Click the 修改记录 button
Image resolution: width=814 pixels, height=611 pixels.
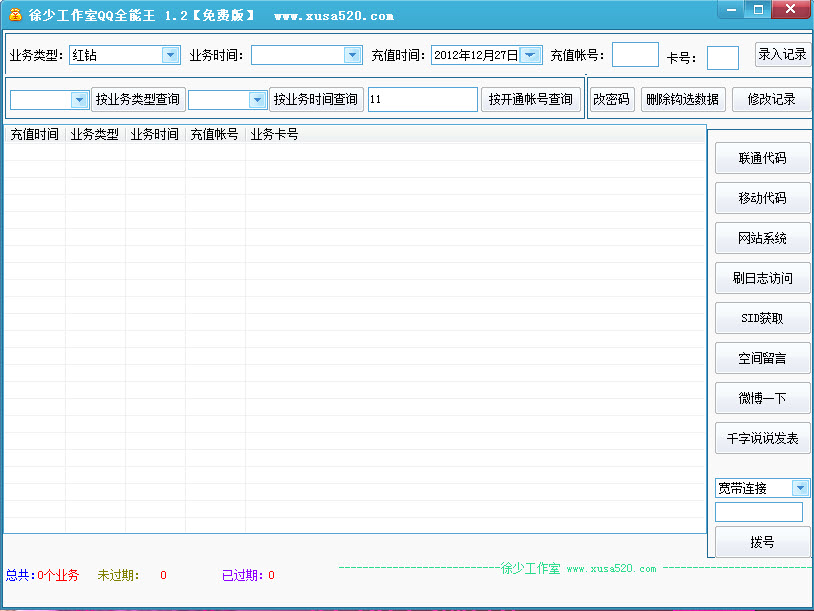coord(771,99)
